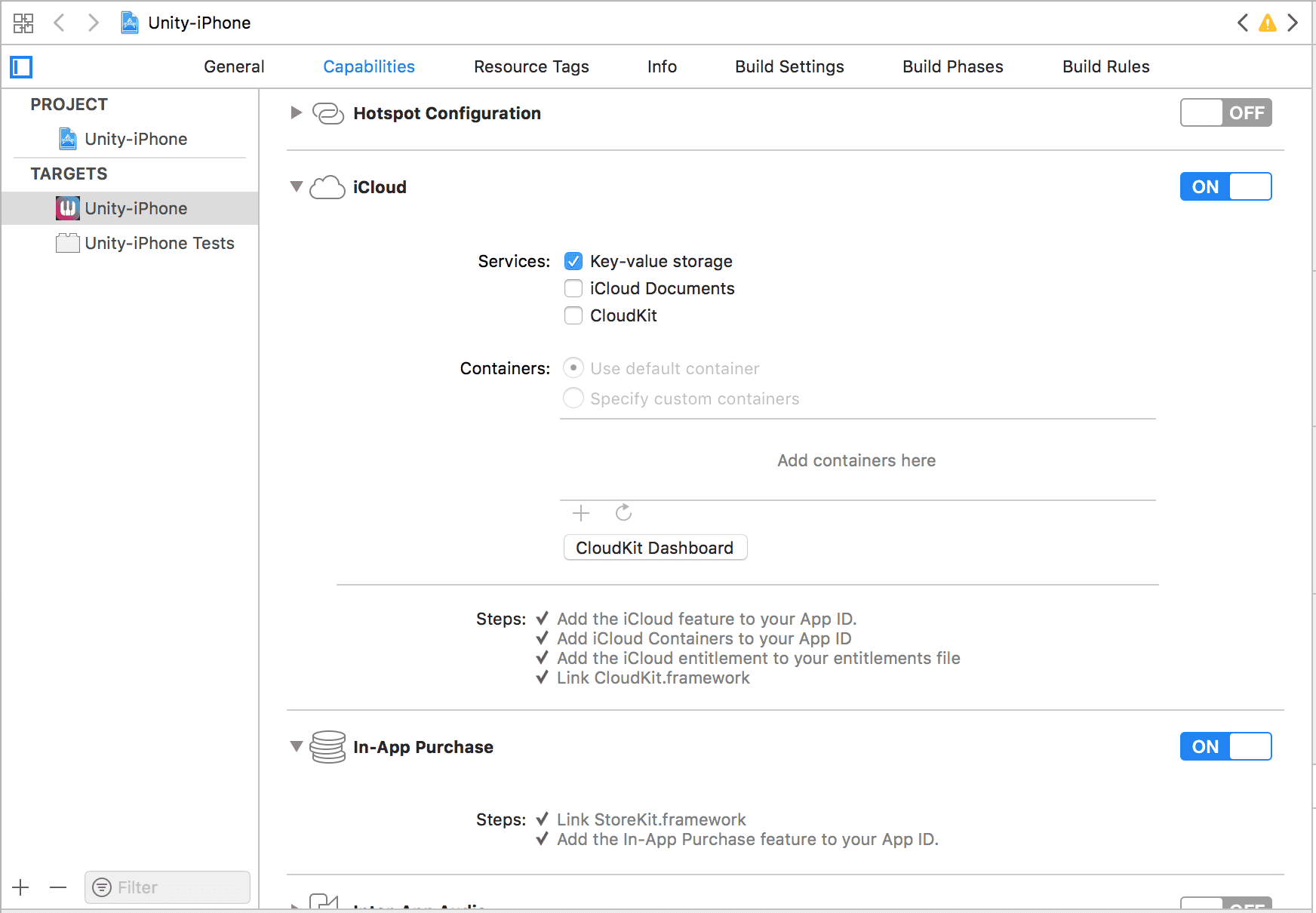Click the In-App Purchase coins icon
1316x913 pixels.
328,747
